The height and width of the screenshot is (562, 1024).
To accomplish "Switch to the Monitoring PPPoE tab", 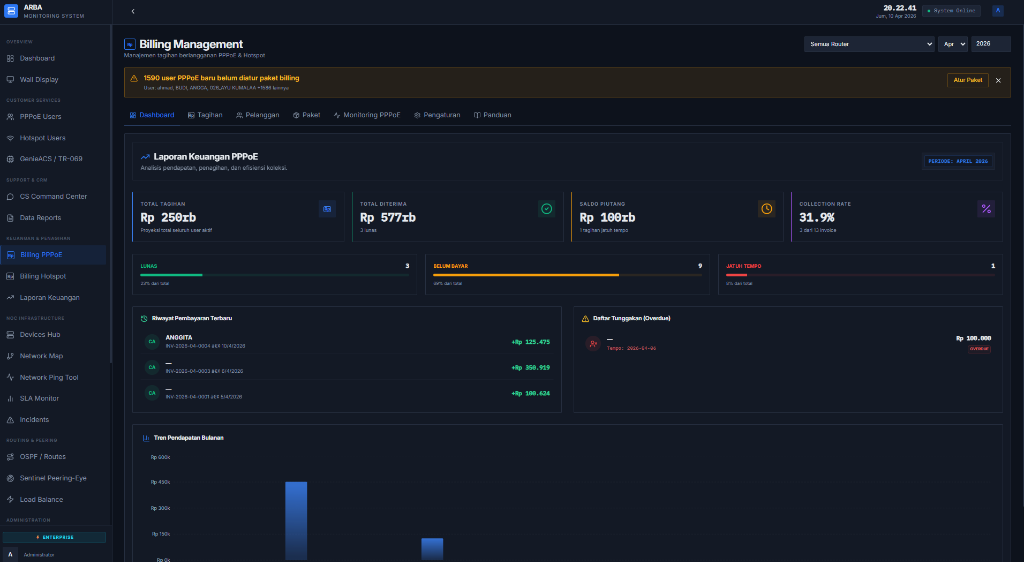I will 367,115.
